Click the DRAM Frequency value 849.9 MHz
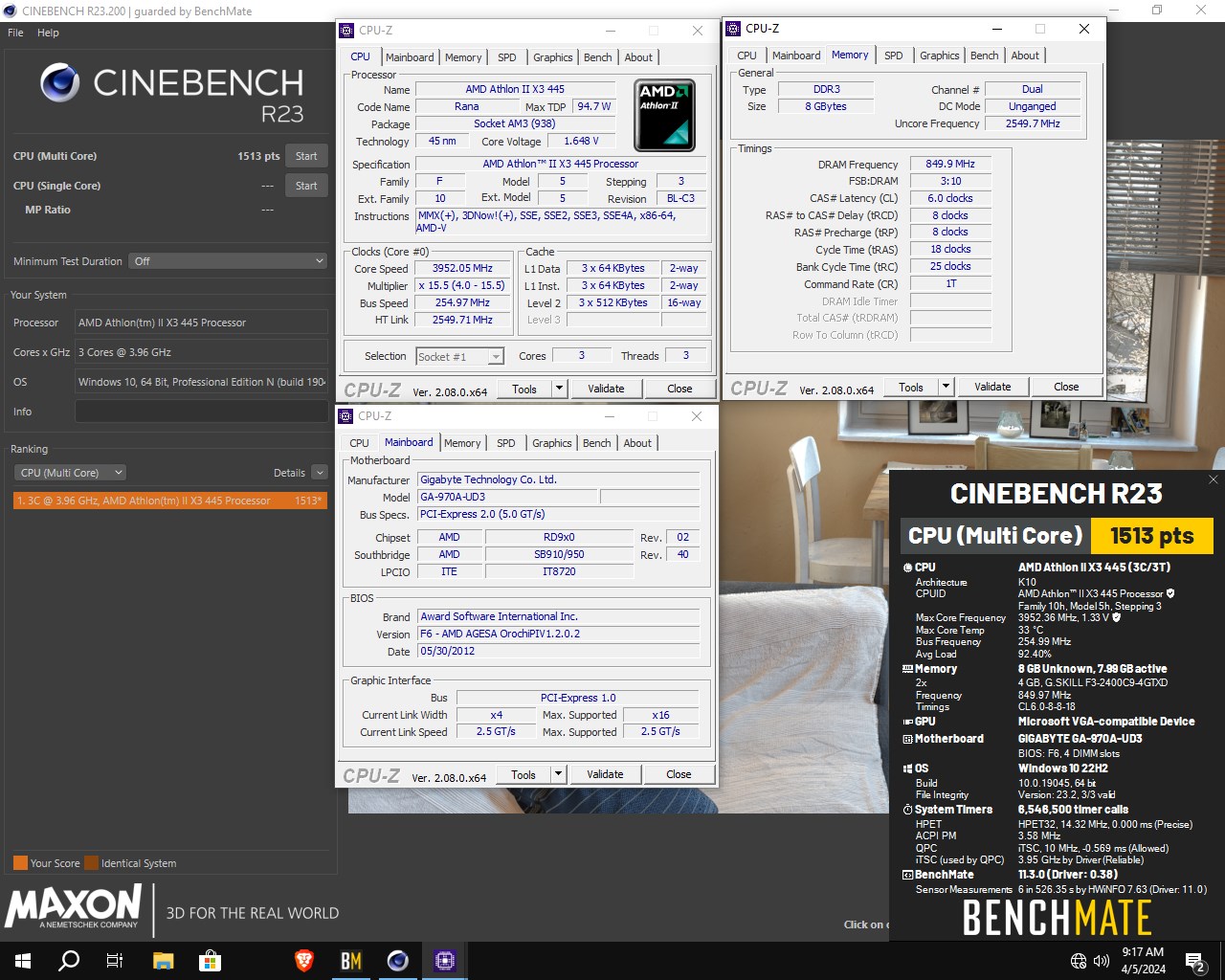Image resolution: width=1225 pixels, height=980 pixels. pyautogui.click(x=950, y=164)
